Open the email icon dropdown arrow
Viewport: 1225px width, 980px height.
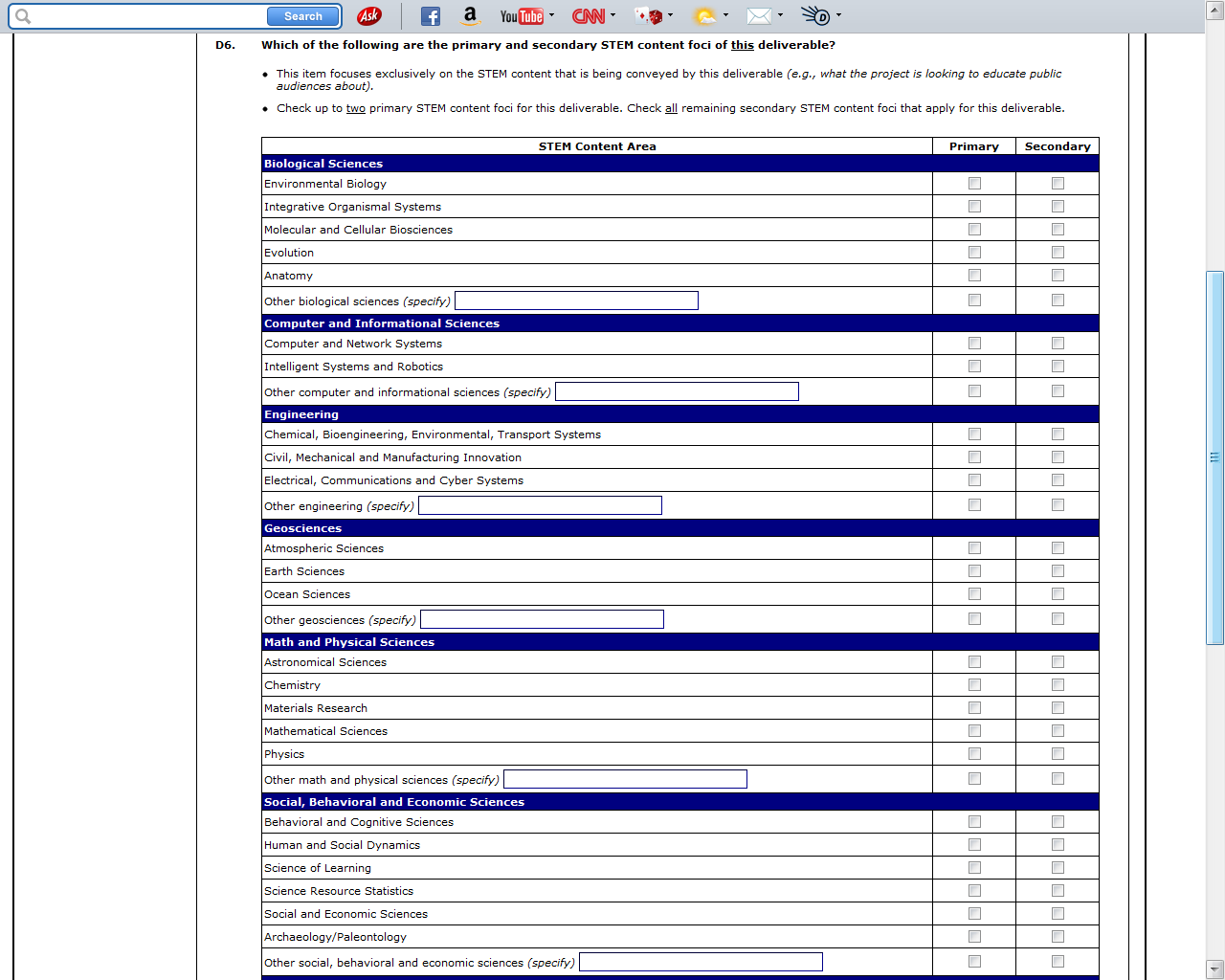pyautogui.click(x=781, y=15)
